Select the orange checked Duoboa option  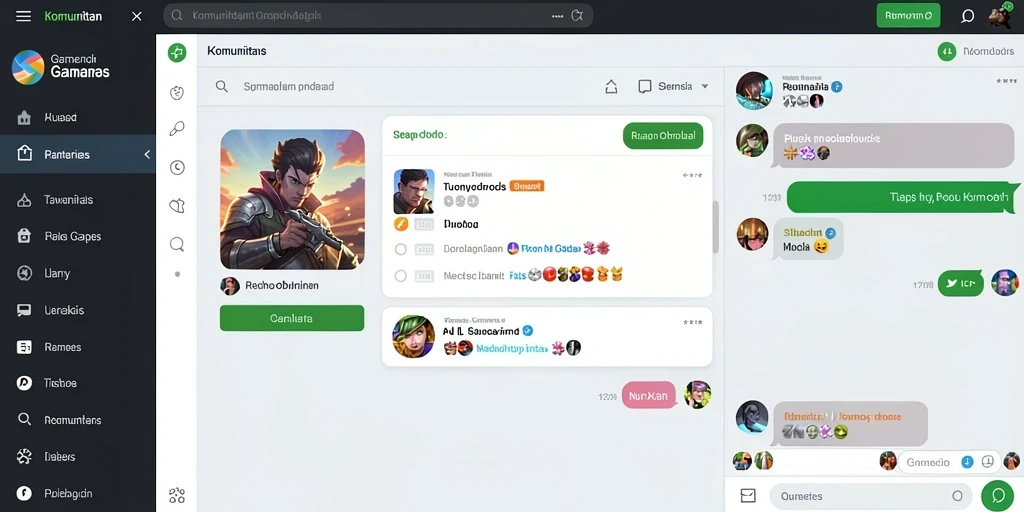(401, 224)
